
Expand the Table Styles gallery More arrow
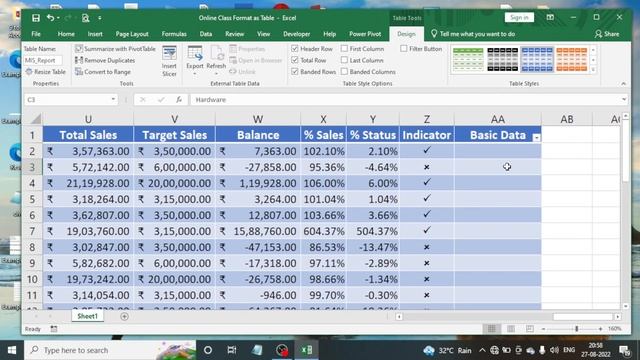tap(593, 70)
